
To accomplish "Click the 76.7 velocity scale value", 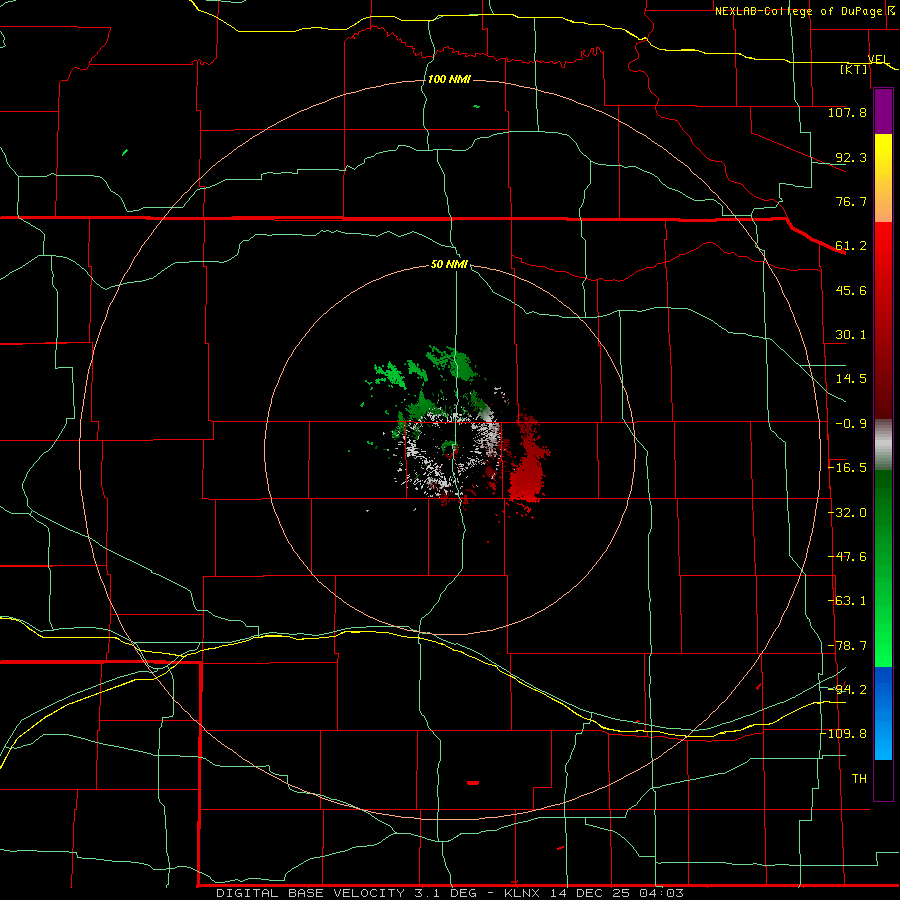I will click(851, 201).
